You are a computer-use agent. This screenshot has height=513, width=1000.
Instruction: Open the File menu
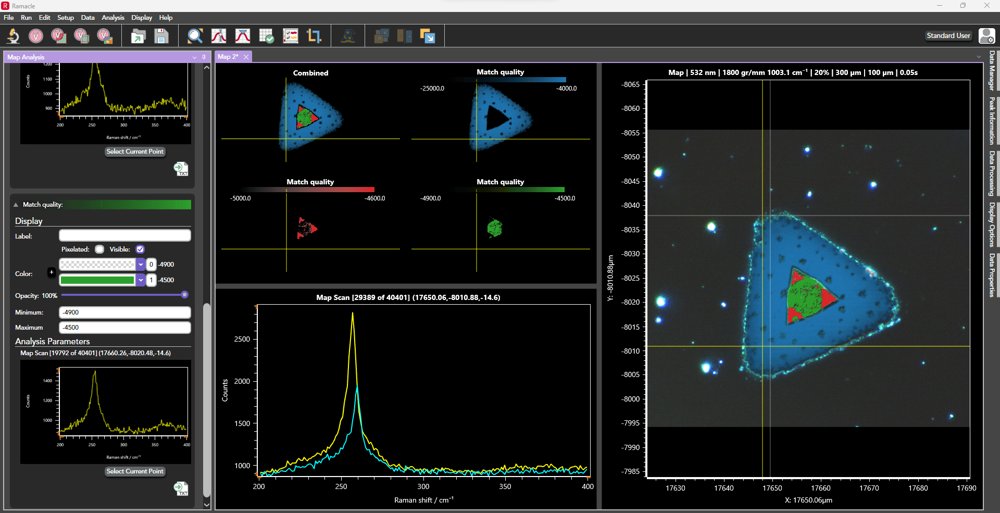pyautogui.click(x=8, y=18)
